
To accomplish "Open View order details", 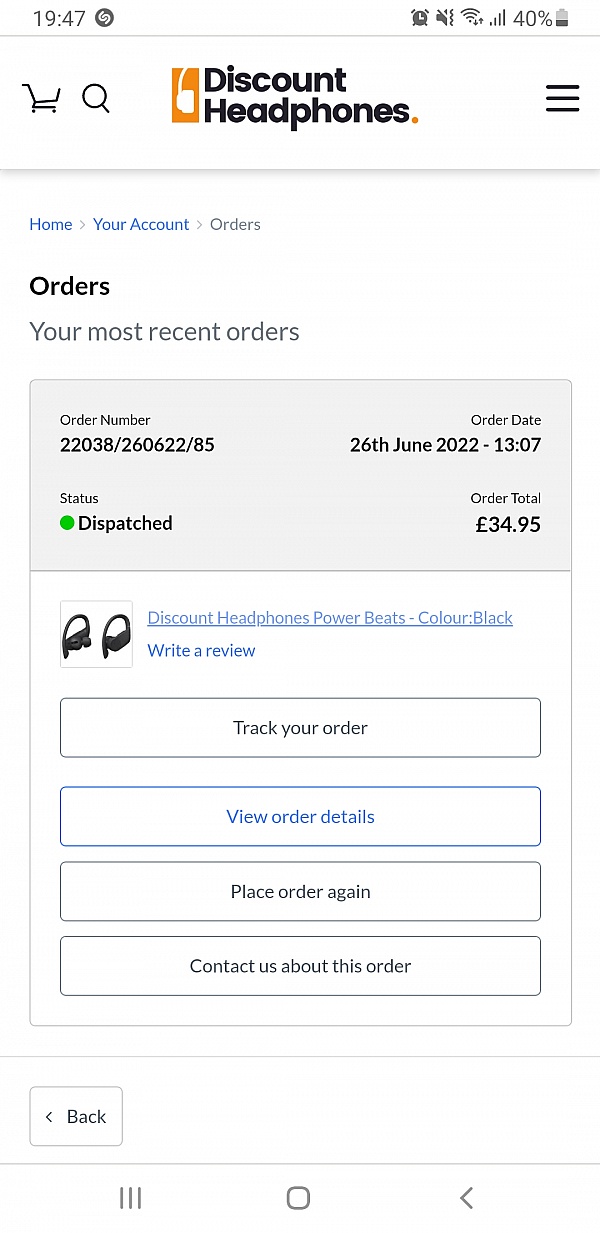I will (x=300, y=817).
